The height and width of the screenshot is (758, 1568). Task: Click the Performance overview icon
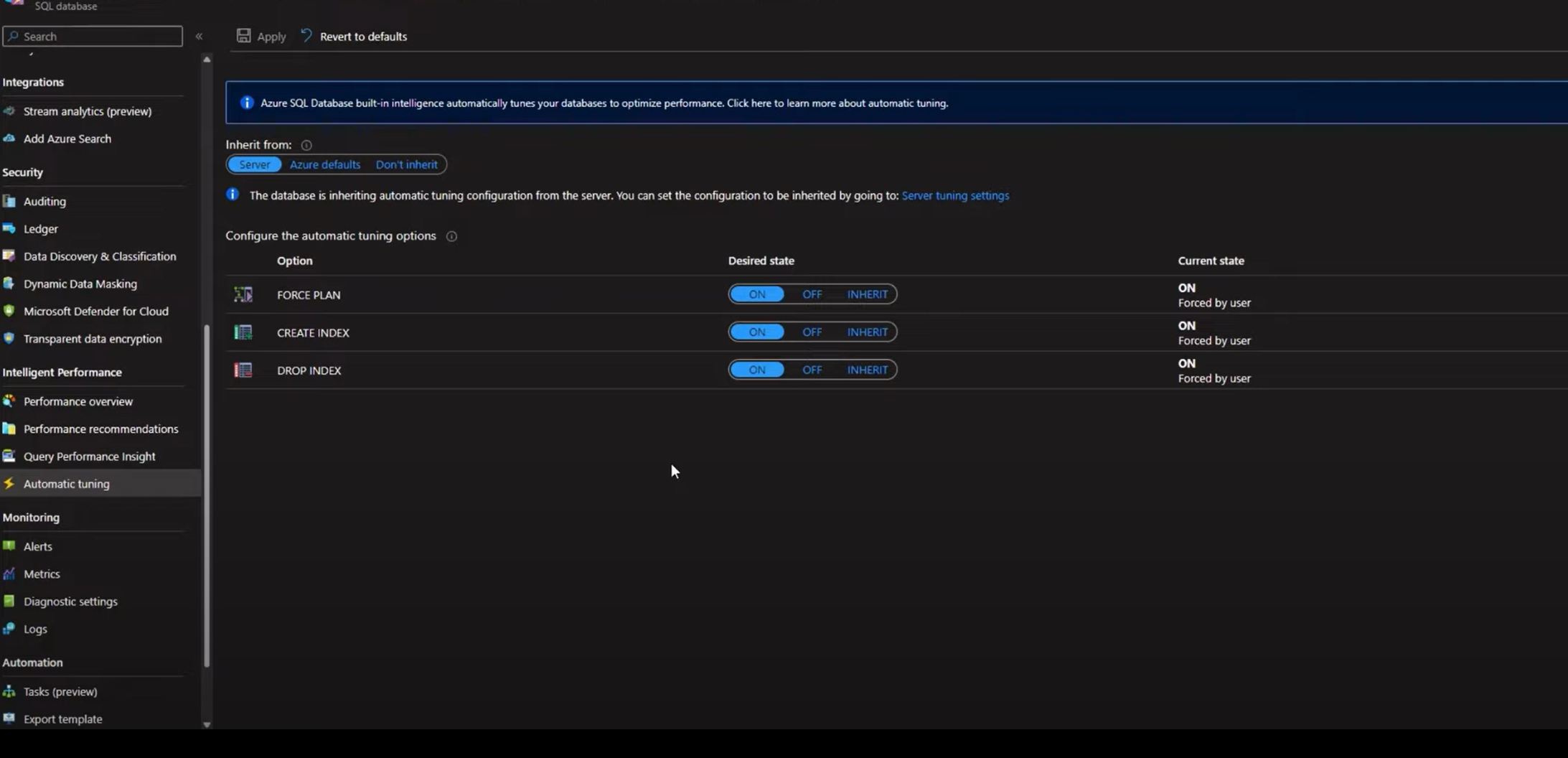click(x=9, y=401)
